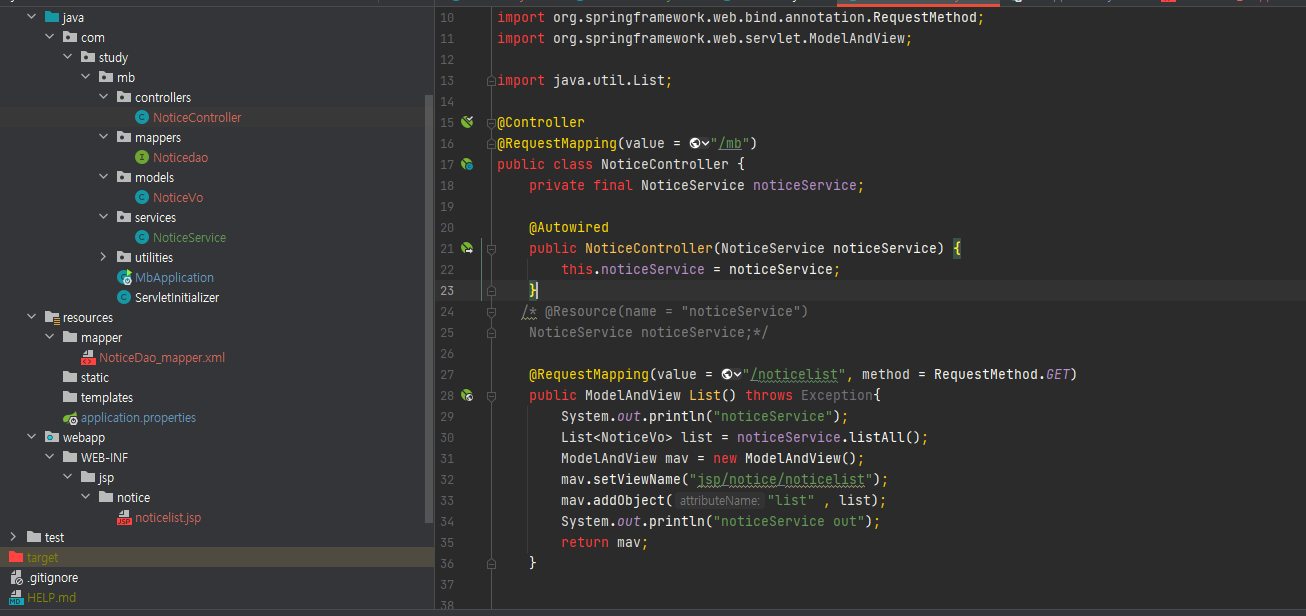Click the "import java.util.List;" statement

(585, 80)
